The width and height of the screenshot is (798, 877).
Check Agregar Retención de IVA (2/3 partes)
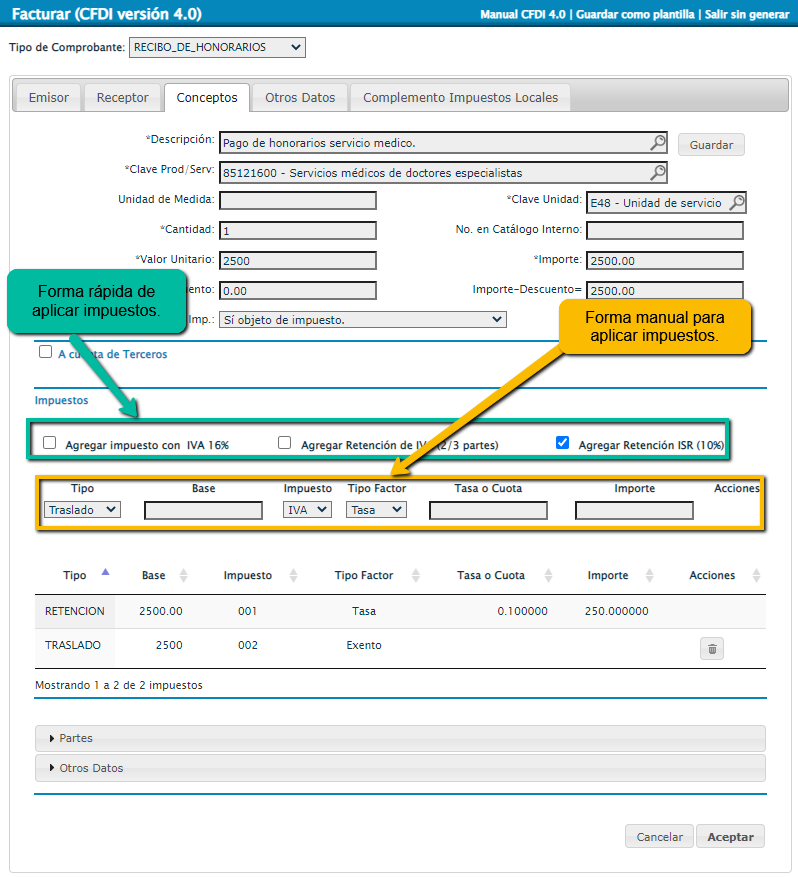point(285,443)
